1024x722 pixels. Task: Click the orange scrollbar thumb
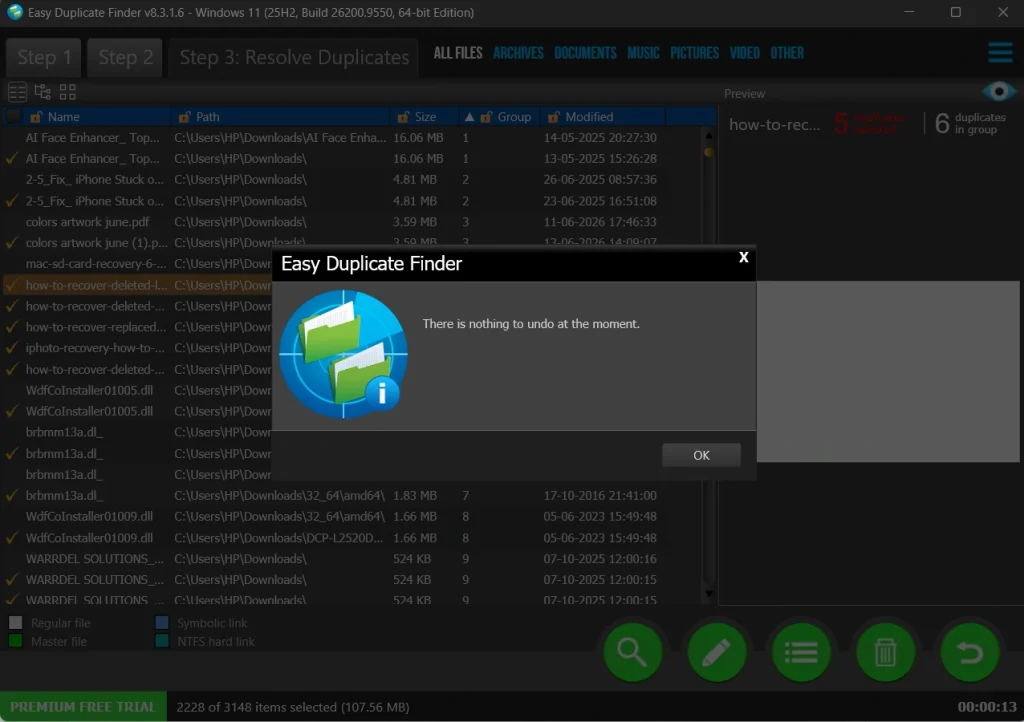click(x=709, y=152)
